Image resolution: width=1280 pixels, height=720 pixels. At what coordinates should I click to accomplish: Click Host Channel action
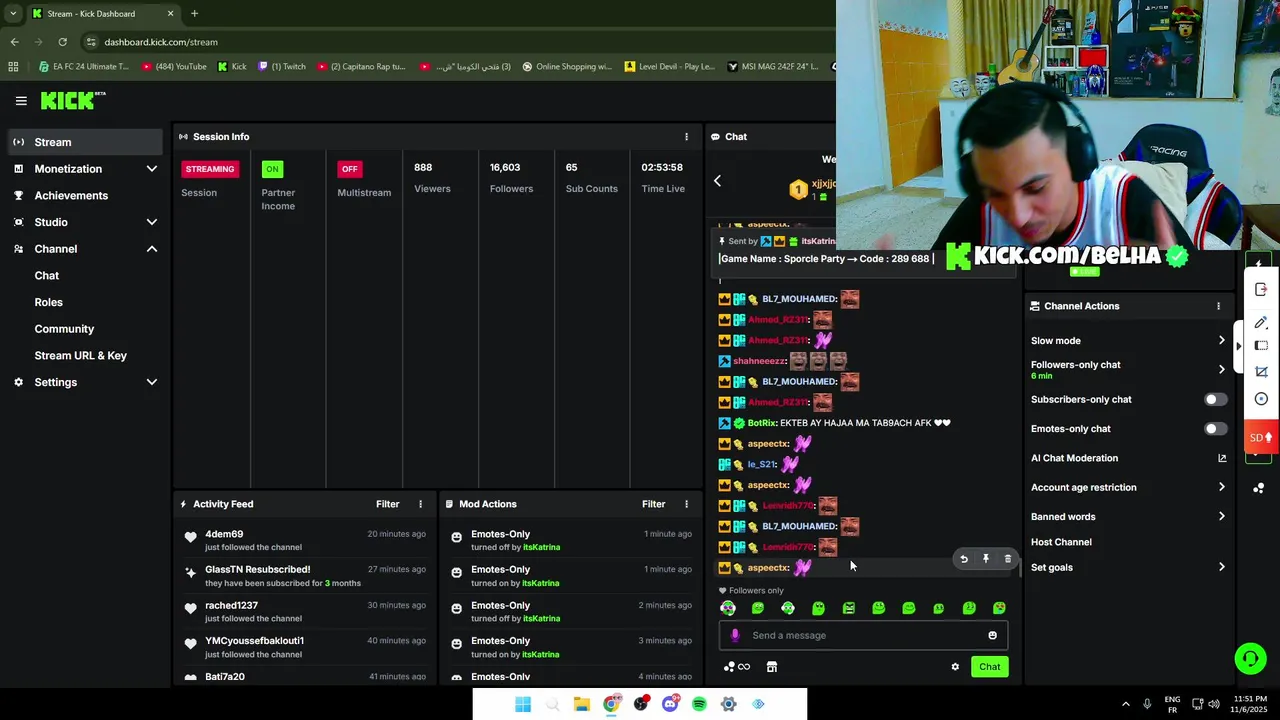coord(1061,542)
